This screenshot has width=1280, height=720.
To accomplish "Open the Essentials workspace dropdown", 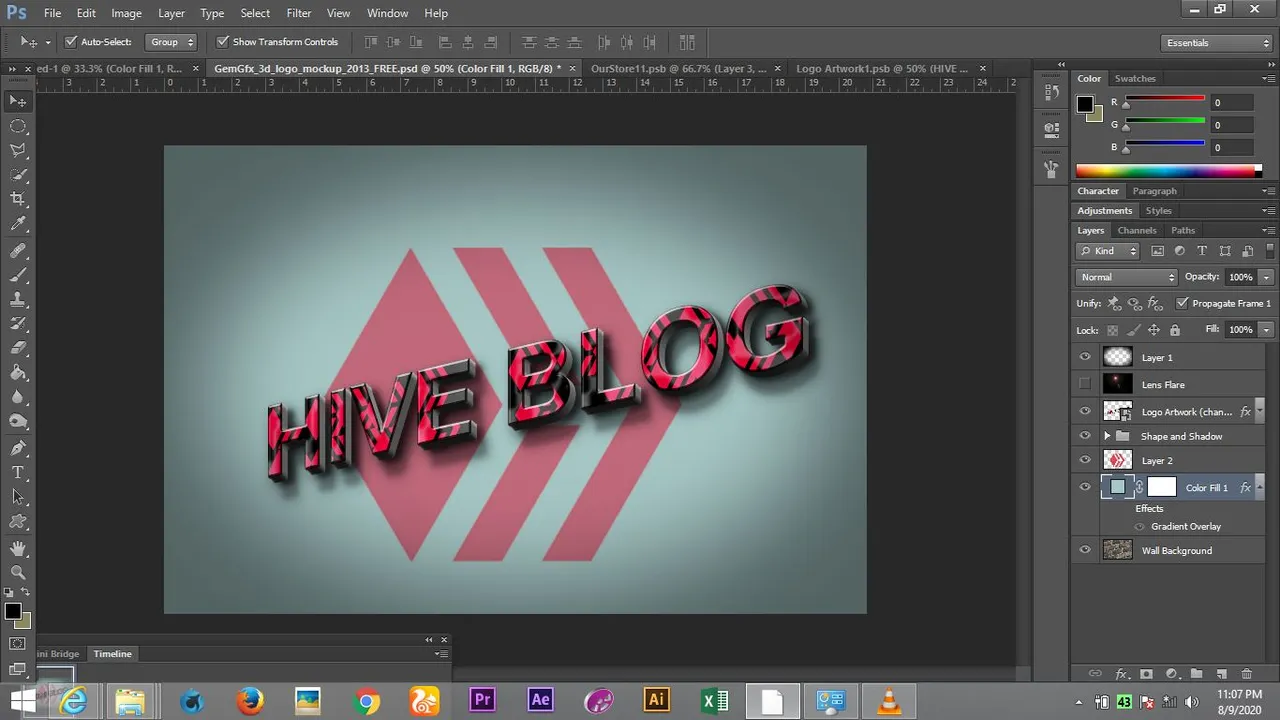I will coord(1217,43).
